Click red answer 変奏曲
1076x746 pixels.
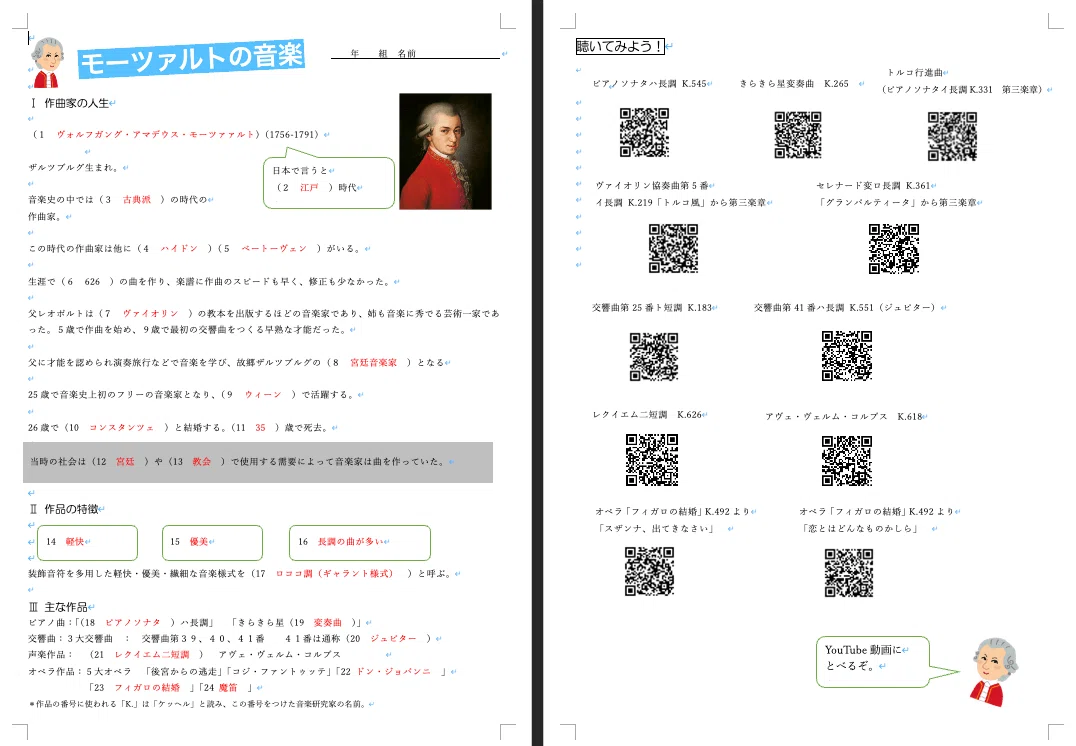click(327, 622)
